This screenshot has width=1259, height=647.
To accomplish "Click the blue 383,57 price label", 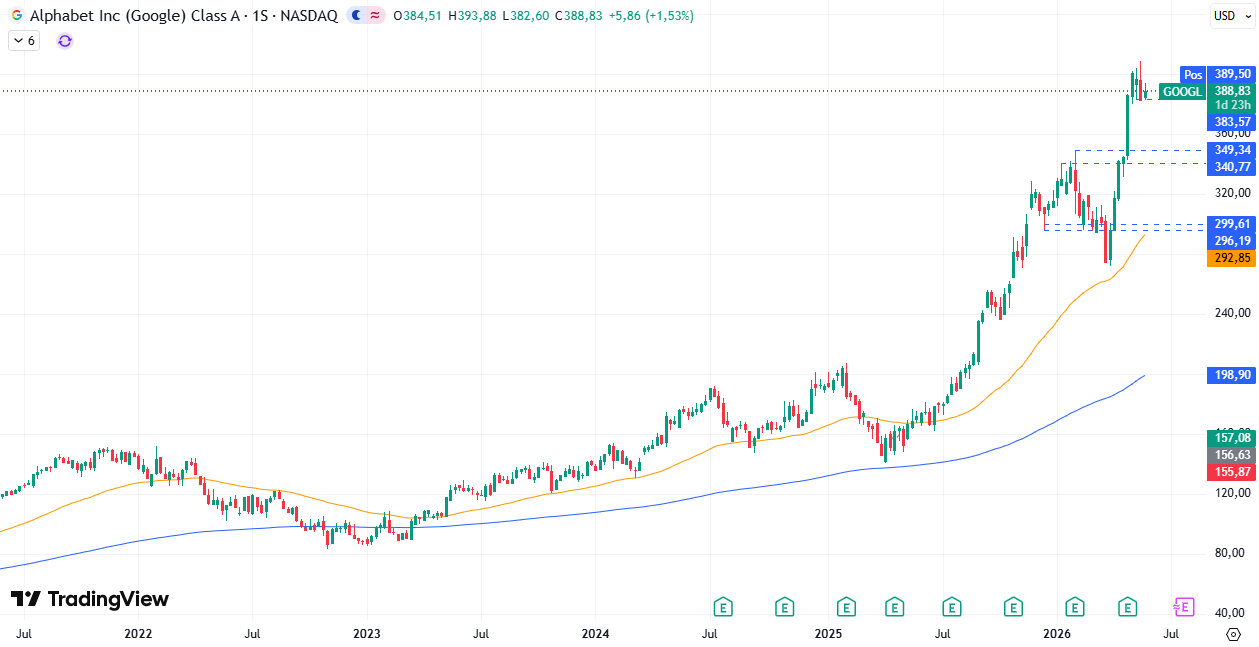I will tap(1231, 121).
